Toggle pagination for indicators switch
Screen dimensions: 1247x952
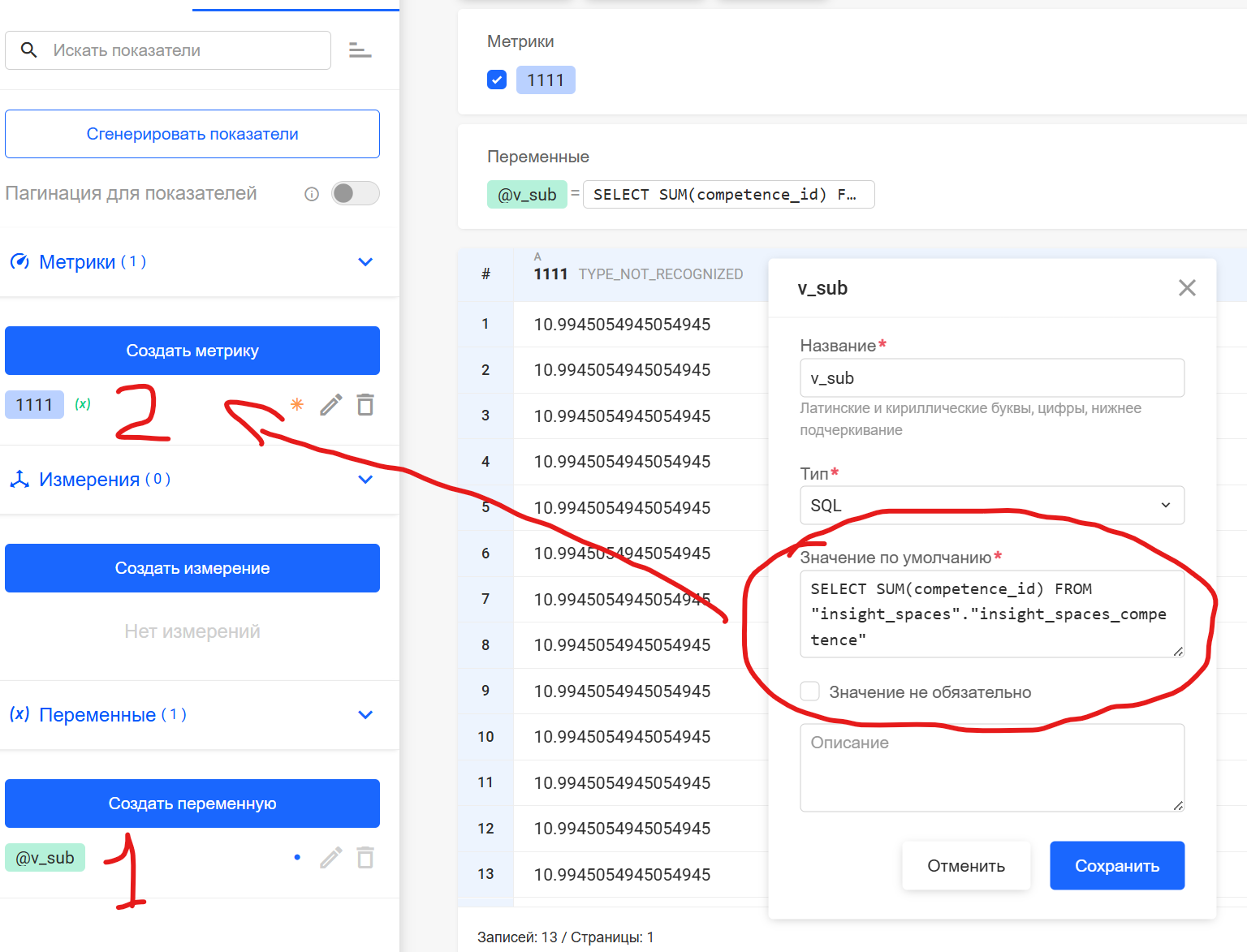pos(355,193)
